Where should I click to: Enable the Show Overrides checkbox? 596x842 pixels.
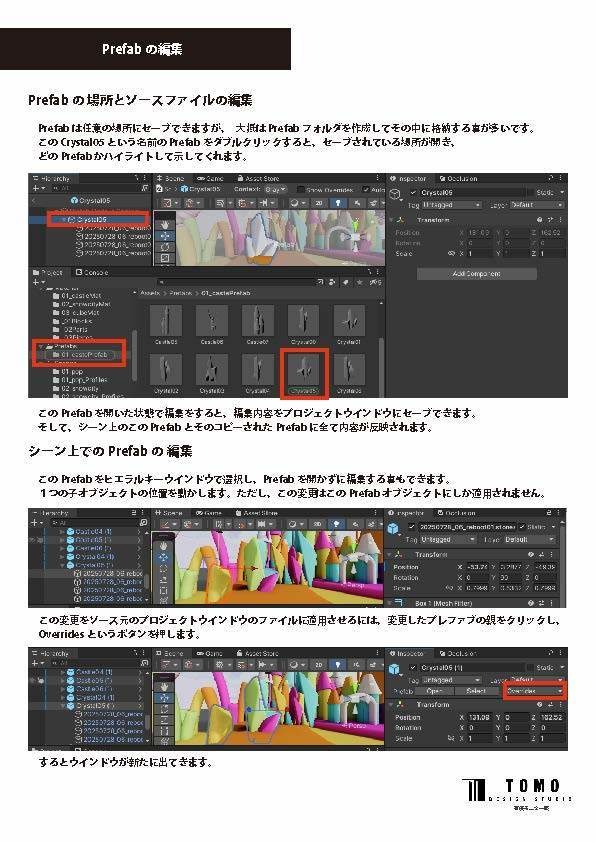[x=301, y=190]
